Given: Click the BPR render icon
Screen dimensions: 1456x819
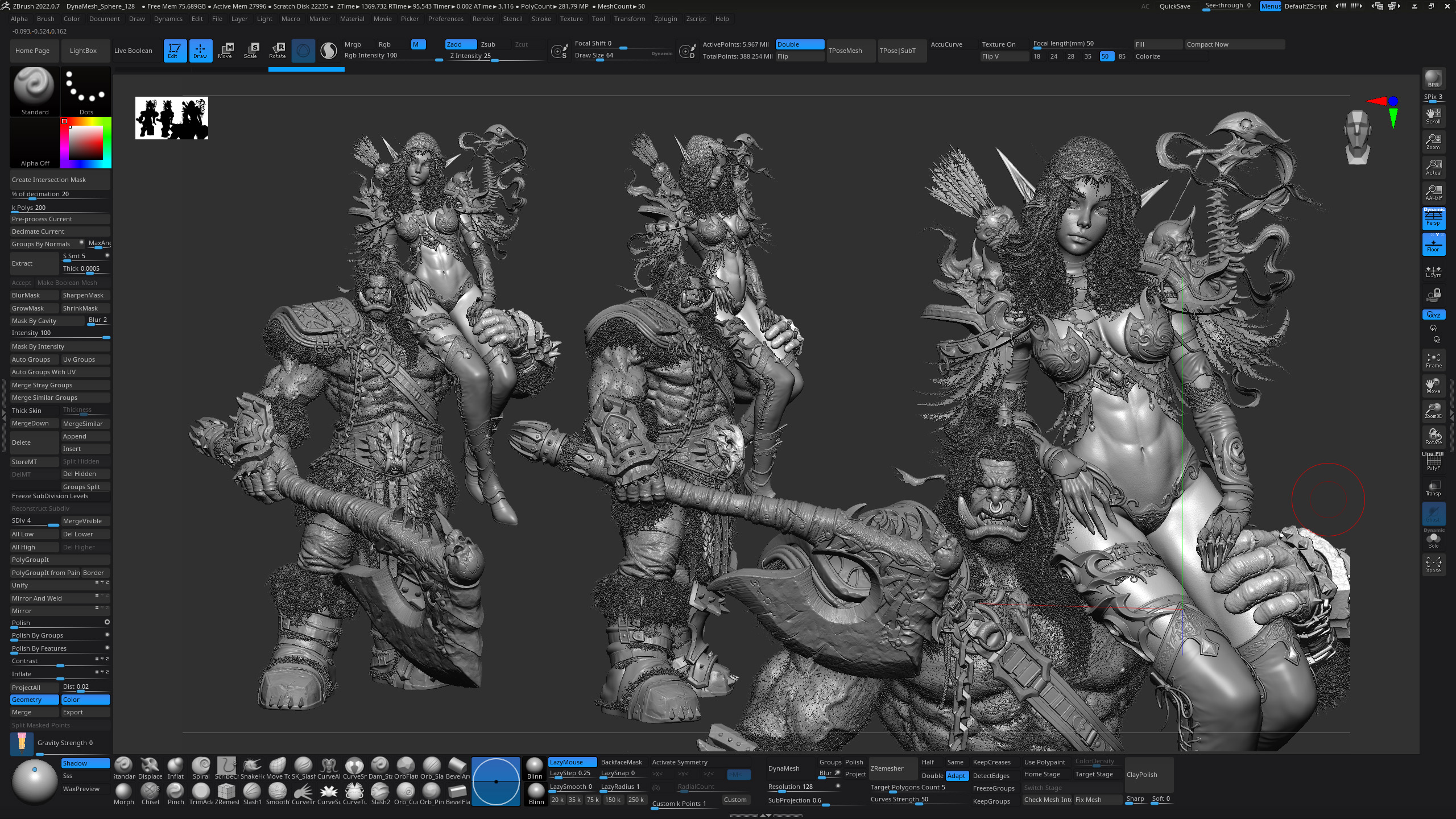Looking at the screenshot, I should [x=1433, y=78].
